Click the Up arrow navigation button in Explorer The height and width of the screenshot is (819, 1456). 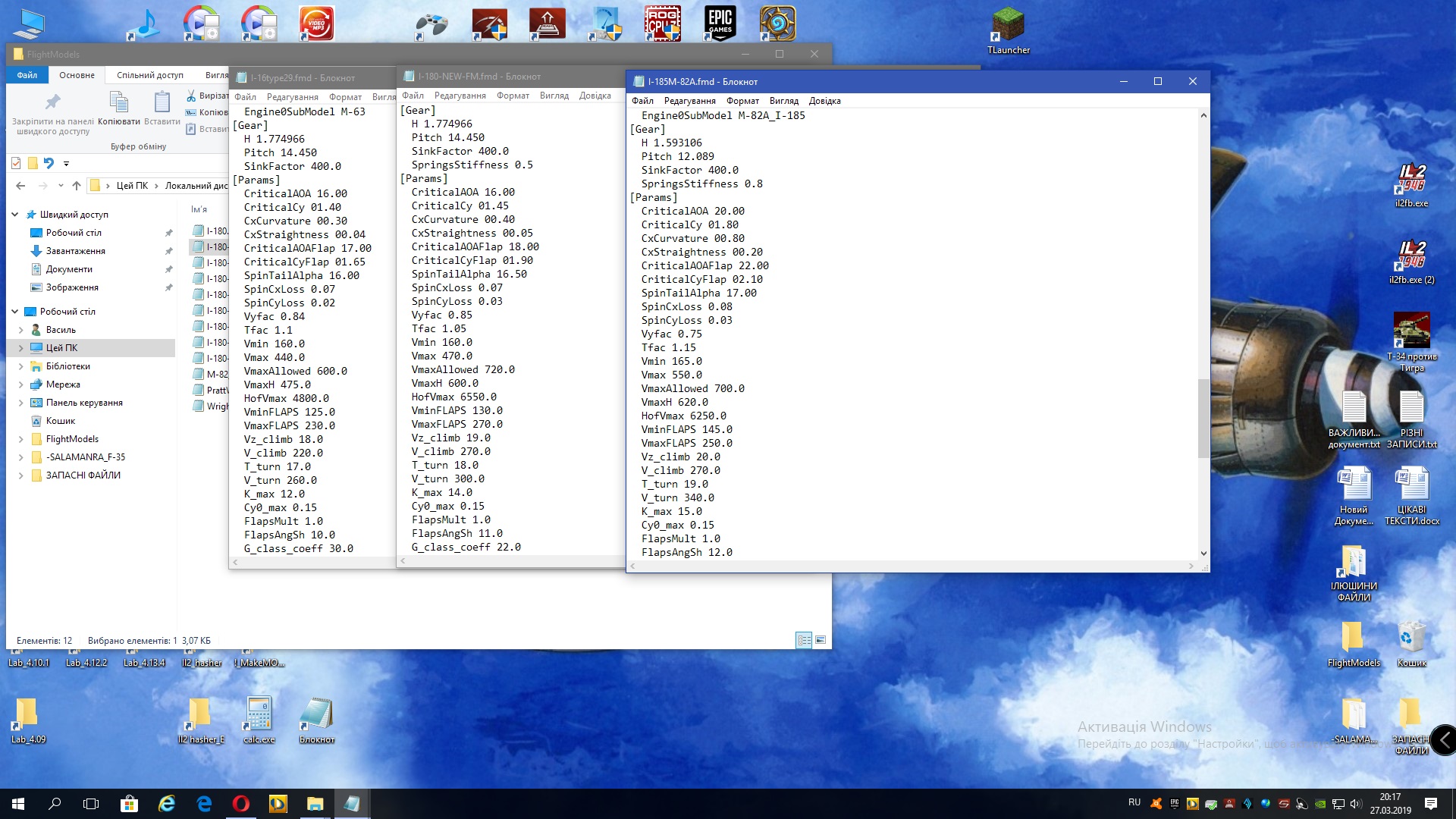click(76, 186)
